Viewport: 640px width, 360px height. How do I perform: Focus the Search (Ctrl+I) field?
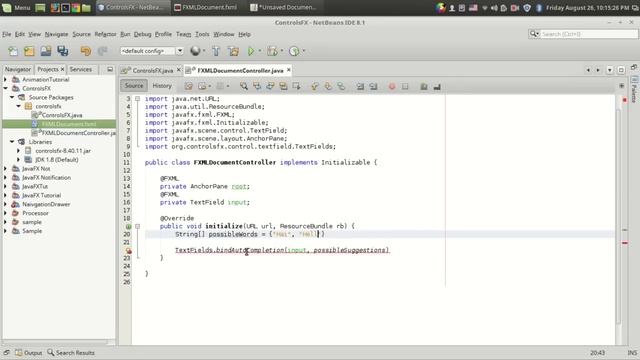coord(589,34)
